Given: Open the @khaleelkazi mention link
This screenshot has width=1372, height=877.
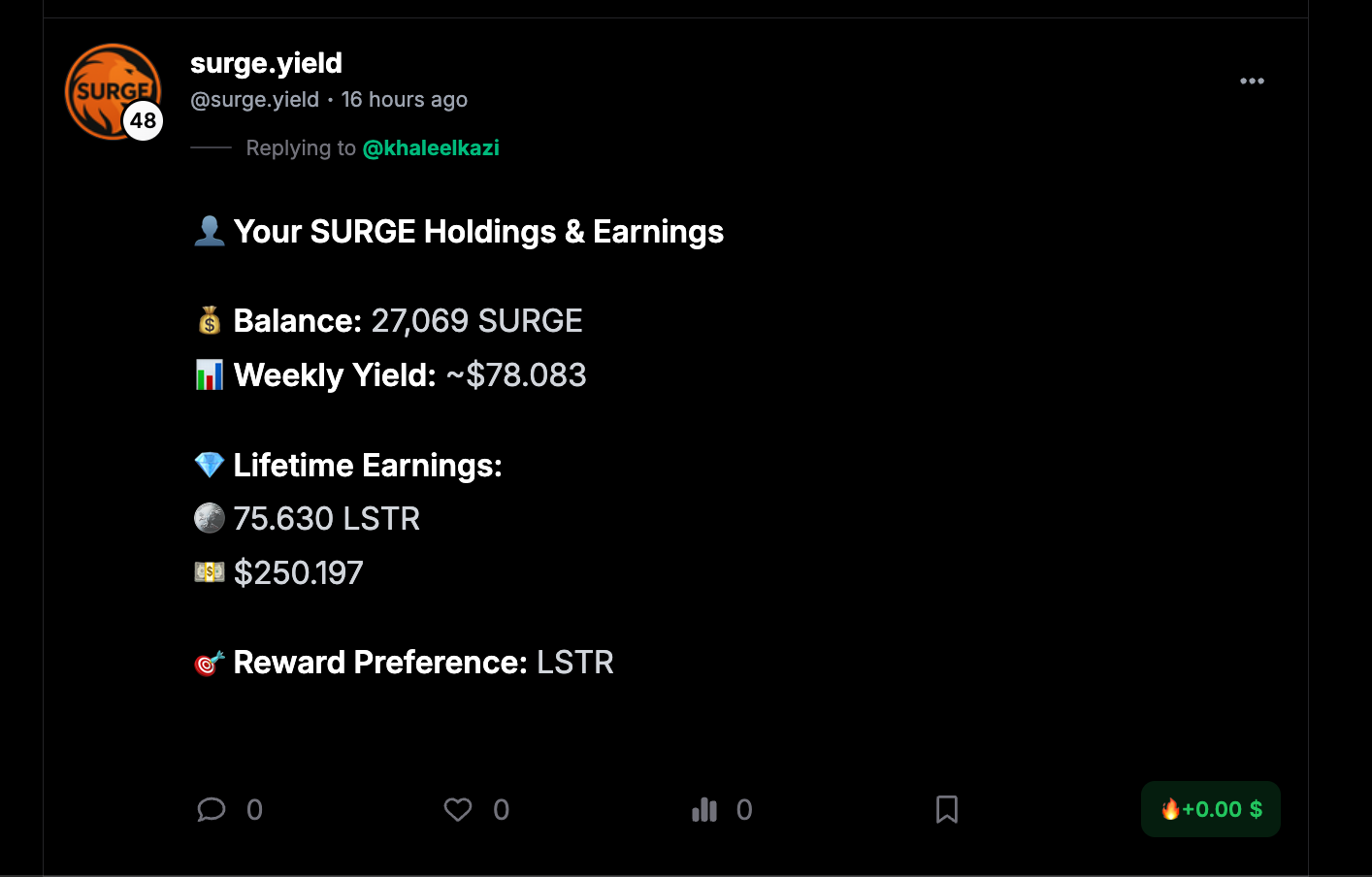Looking at the screenshot, I should click(x=431, y=148).
